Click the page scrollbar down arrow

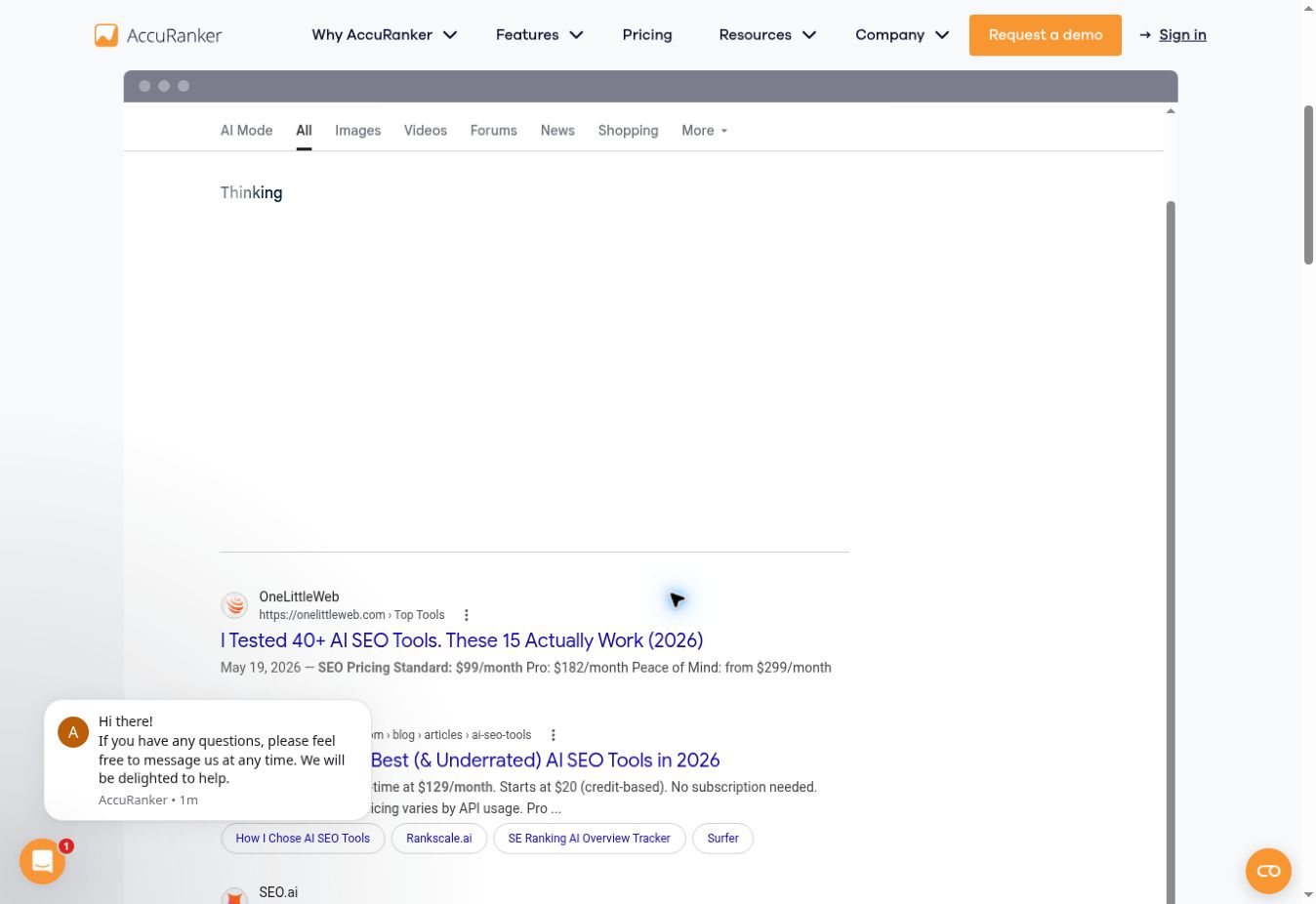[1308, 894]
